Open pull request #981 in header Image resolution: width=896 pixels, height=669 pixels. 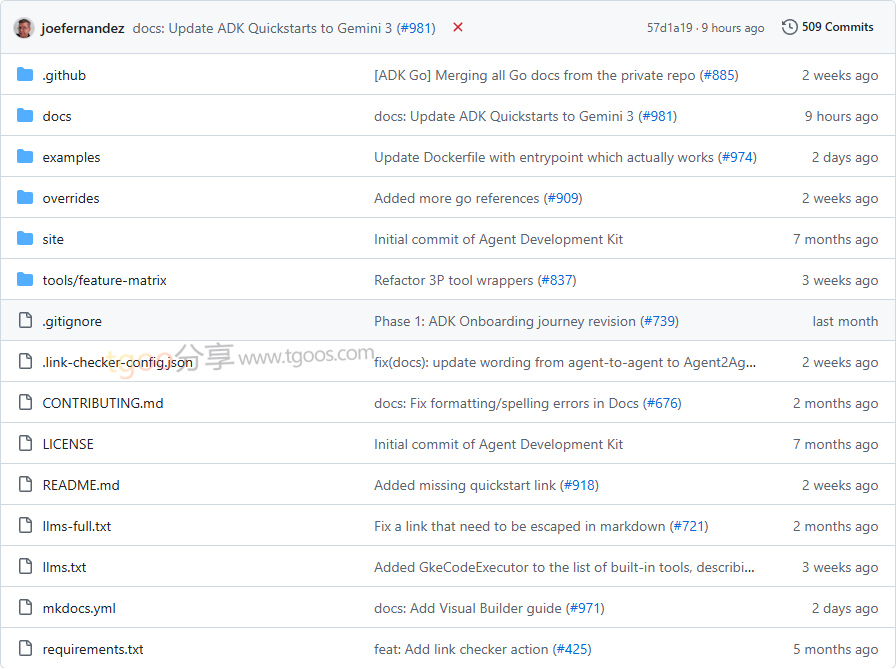416,28
